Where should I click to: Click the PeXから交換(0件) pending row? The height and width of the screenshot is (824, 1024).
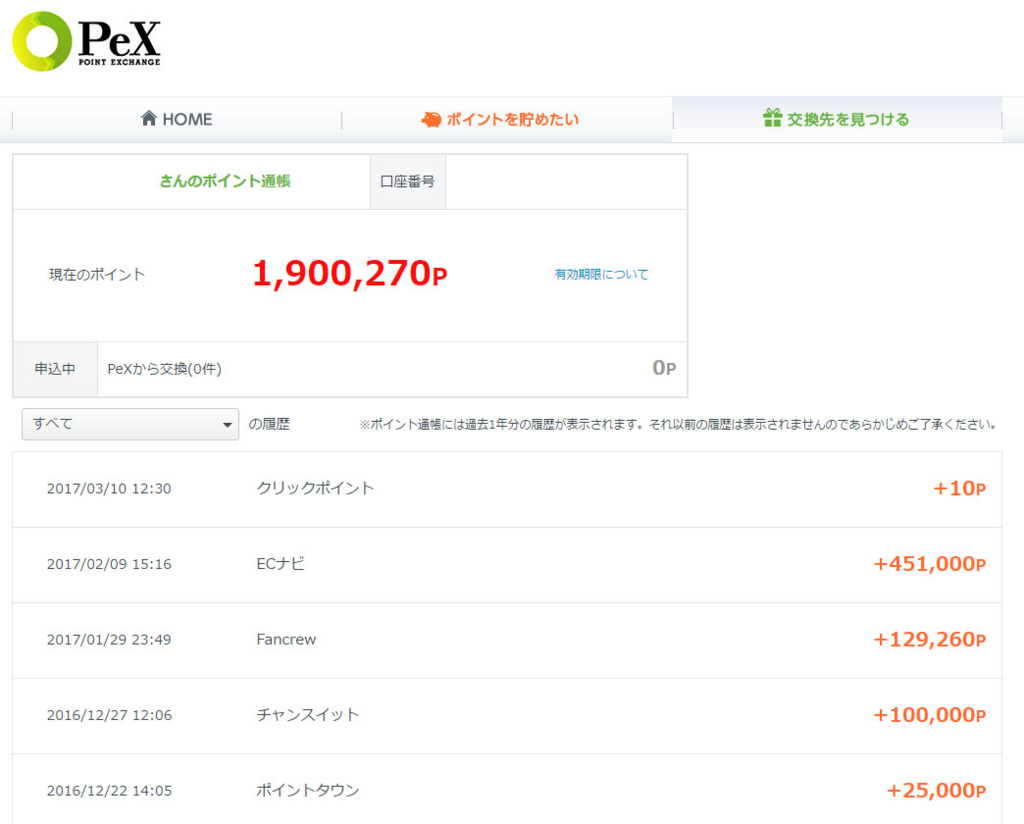coord(165,369)
